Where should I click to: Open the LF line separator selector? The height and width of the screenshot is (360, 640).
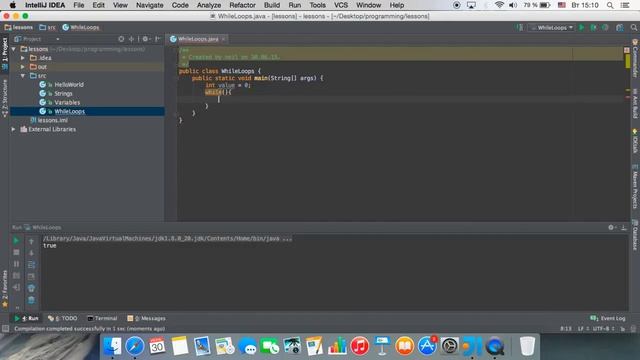583,328
